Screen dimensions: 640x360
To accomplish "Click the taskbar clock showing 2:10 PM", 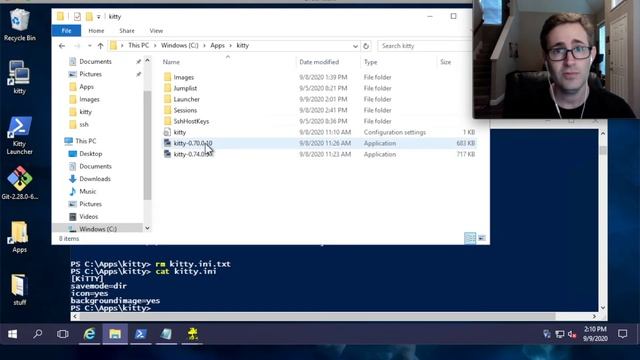I will (x=595, y=334).
